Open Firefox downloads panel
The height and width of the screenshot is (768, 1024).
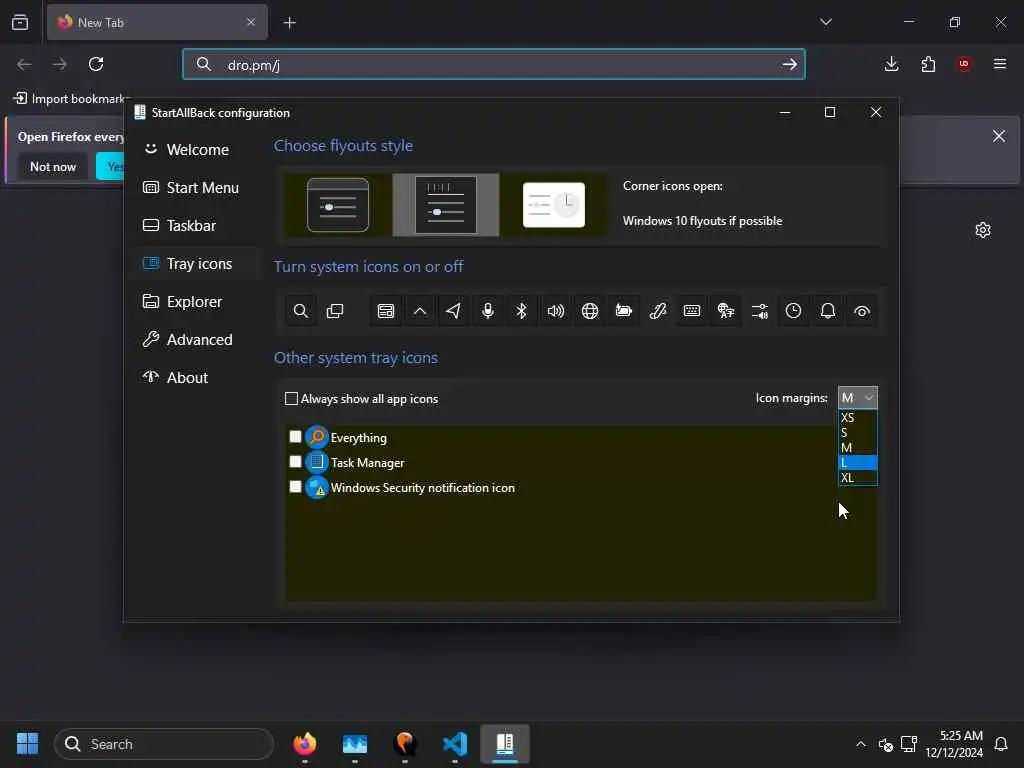coord(891,64)
